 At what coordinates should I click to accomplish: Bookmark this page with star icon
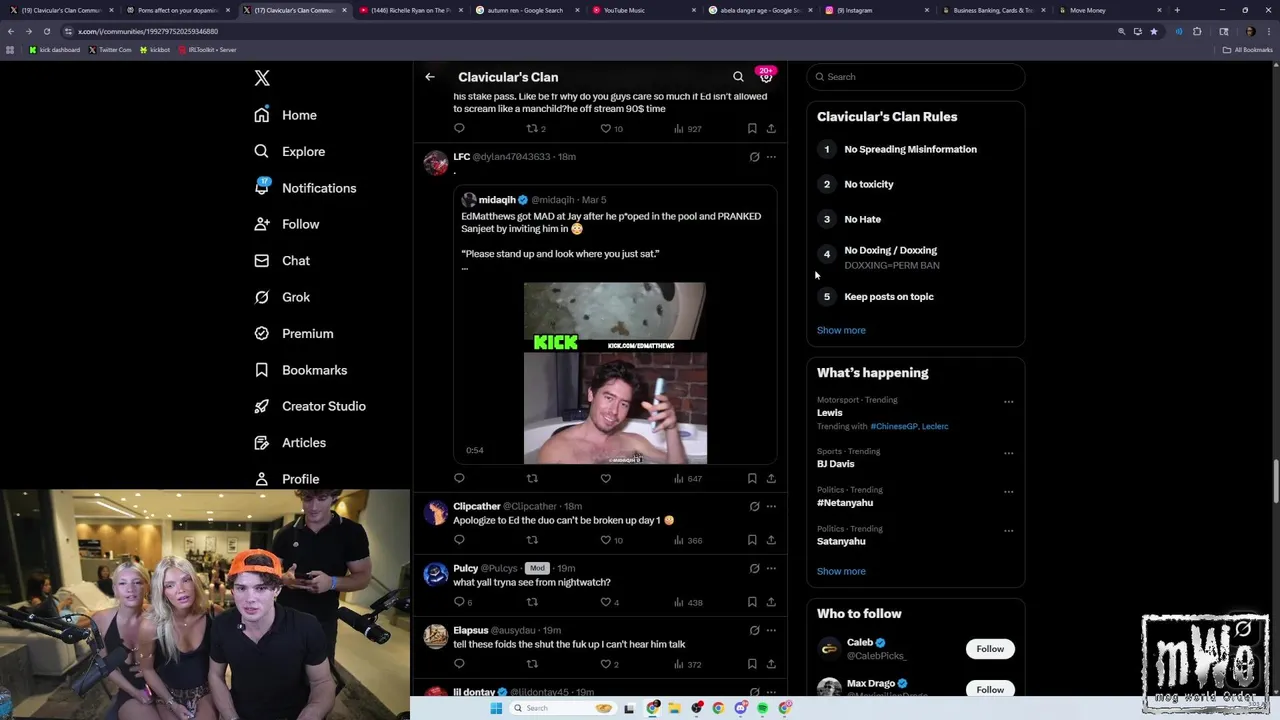click(1153, 31)
